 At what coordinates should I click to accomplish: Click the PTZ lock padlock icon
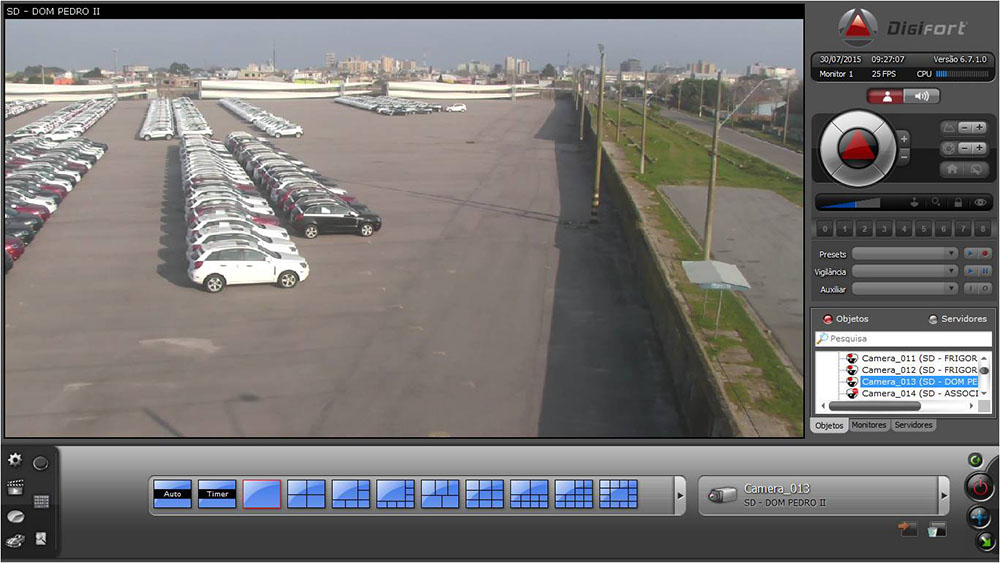click(x=958, y=202)
